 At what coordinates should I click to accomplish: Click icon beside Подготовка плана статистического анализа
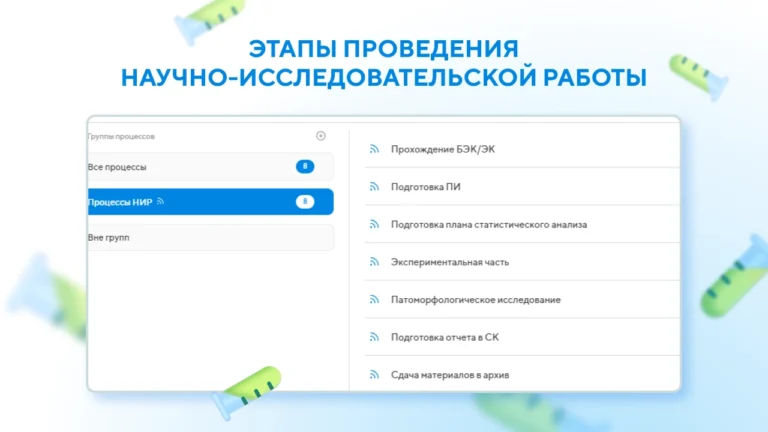(x=374, y=224)
